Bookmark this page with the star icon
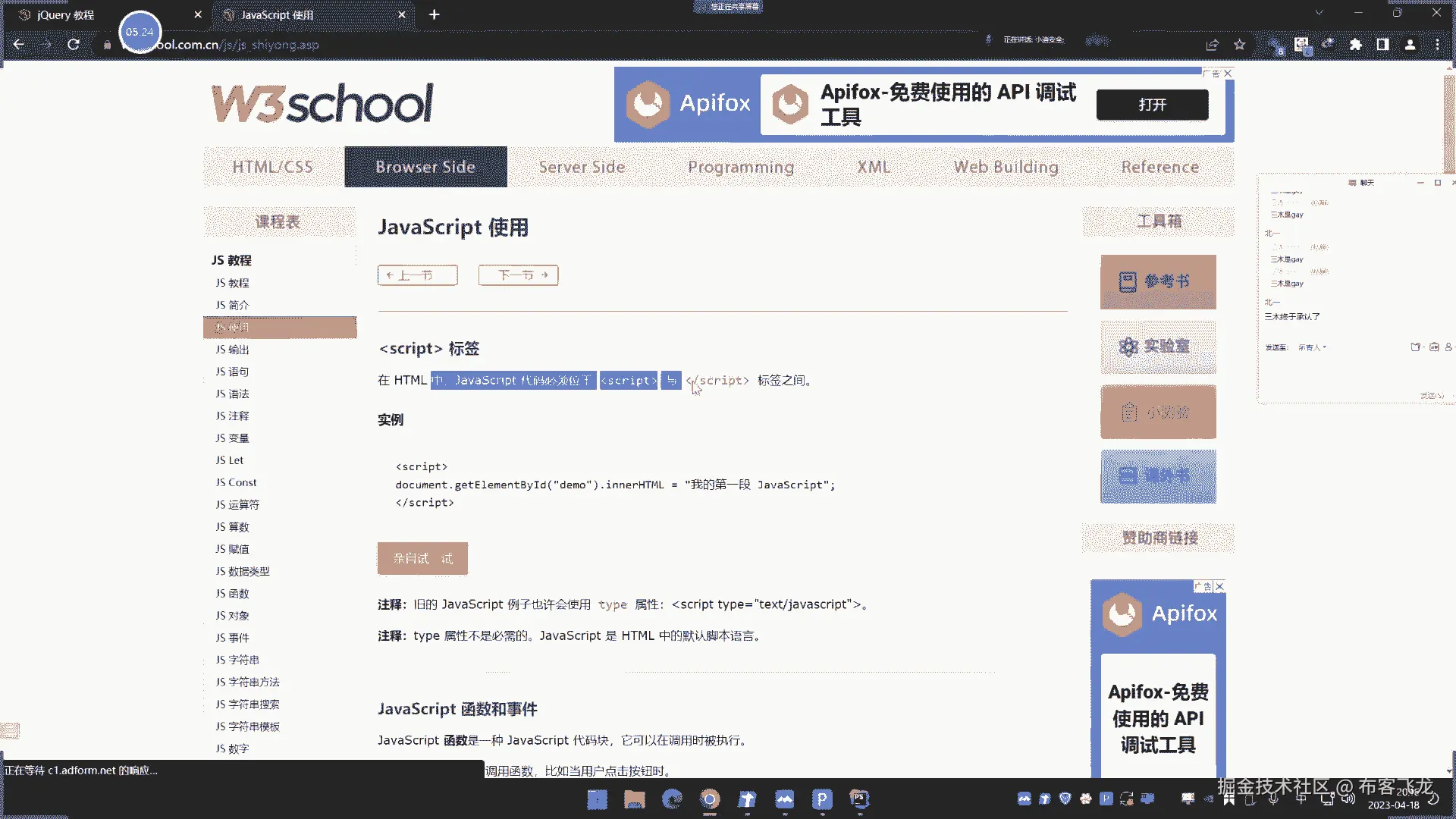This screenshot has width=1456, height=819. pyautogui.click(x=1240, y=45)
